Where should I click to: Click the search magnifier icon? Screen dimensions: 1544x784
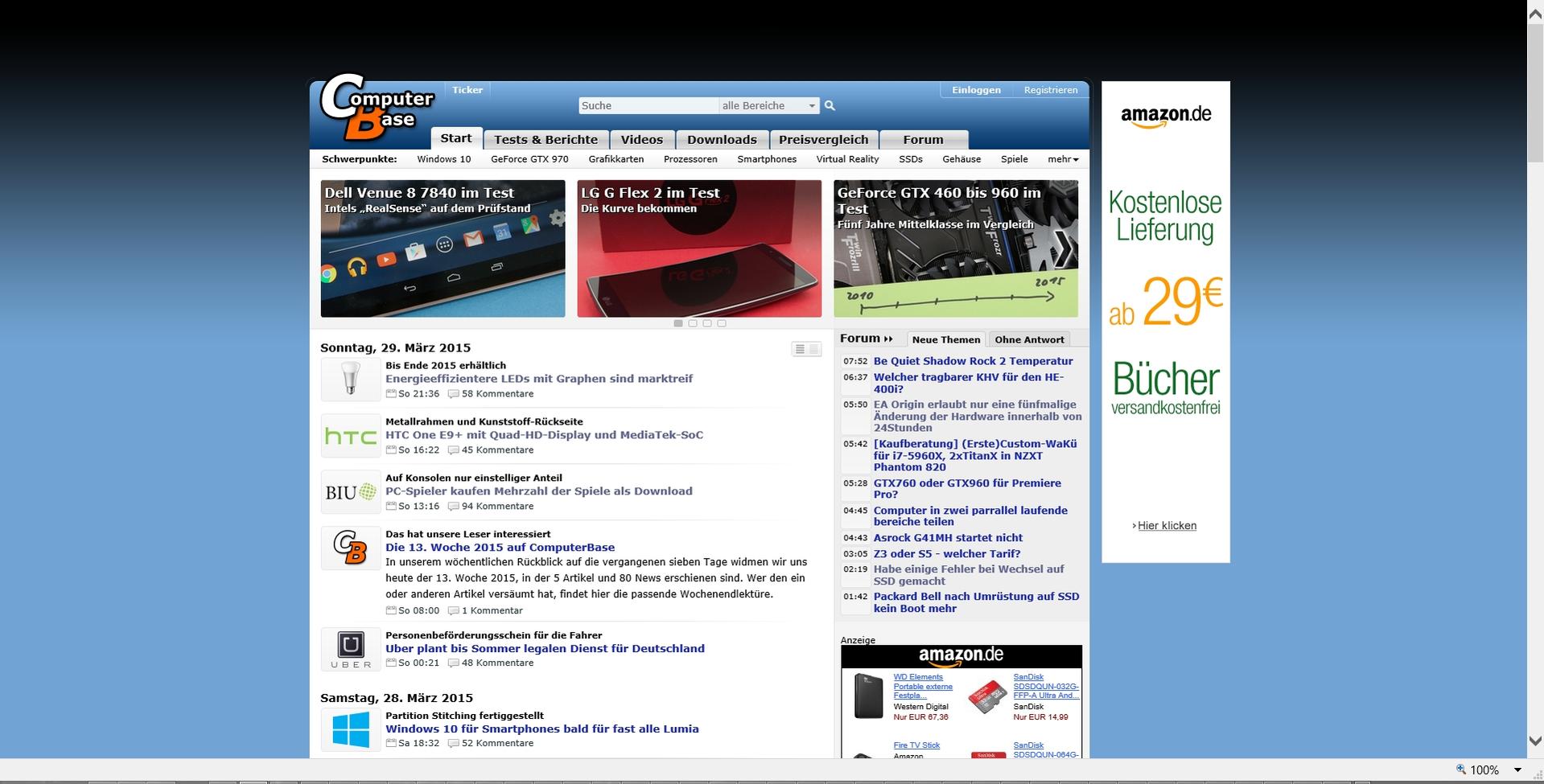pyautogui.click(x=830, y=105)
